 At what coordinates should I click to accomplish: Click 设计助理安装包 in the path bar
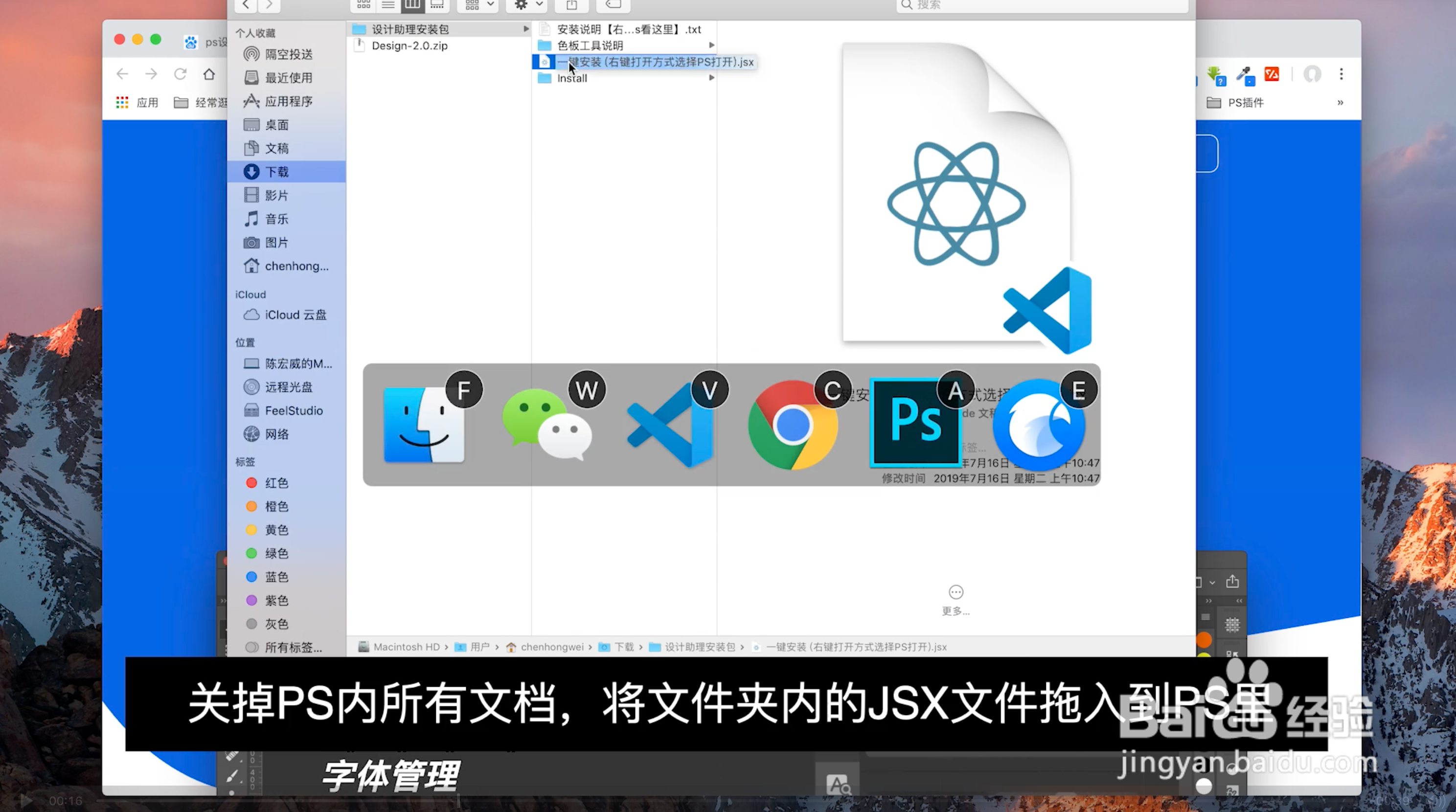point(692,647)
